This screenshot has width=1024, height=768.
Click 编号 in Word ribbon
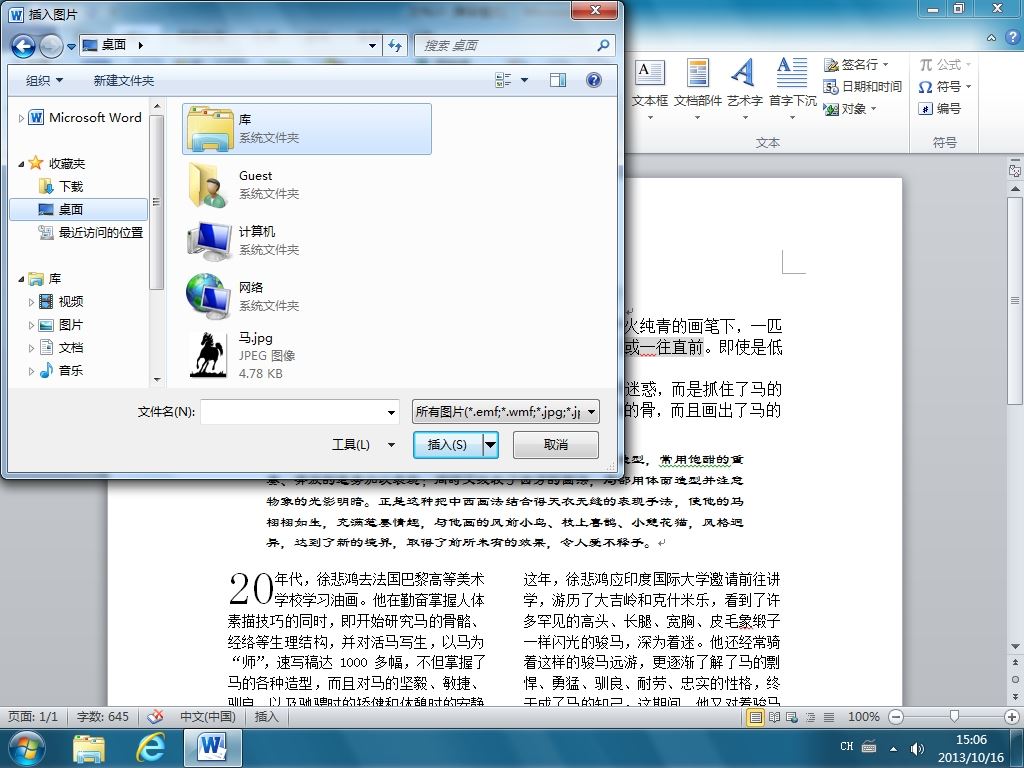point(939,109)
